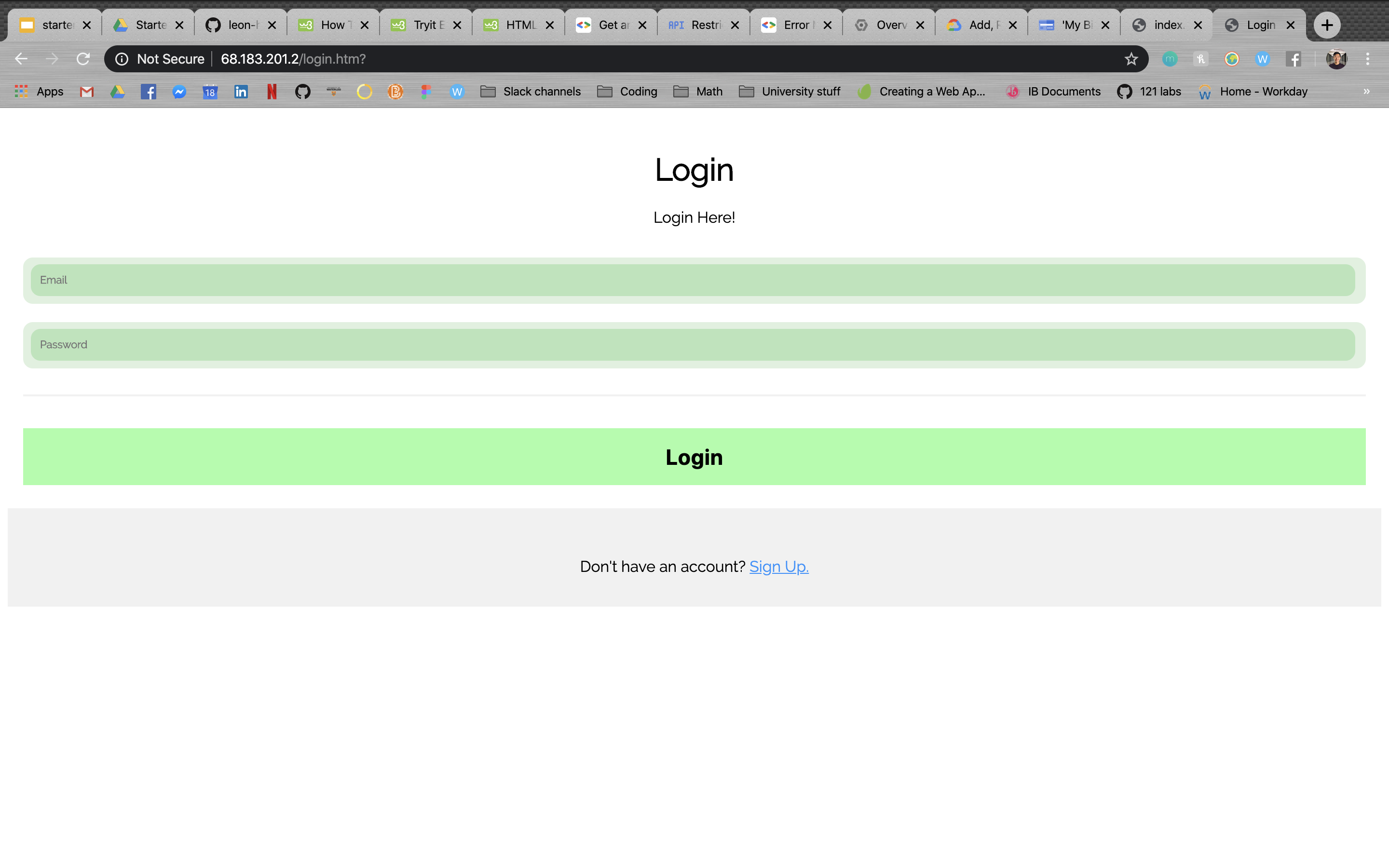The height and width of the screenshot is (868, 1389).
Task: Follow the Sign Up link
Action: (778, 567)
